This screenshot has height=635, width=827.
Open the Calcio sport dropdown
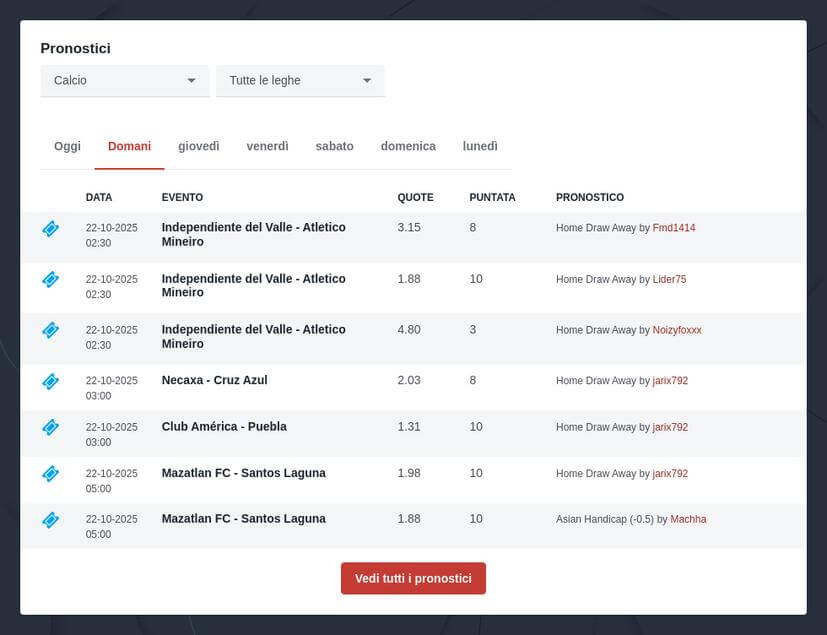tap(124, 80)
